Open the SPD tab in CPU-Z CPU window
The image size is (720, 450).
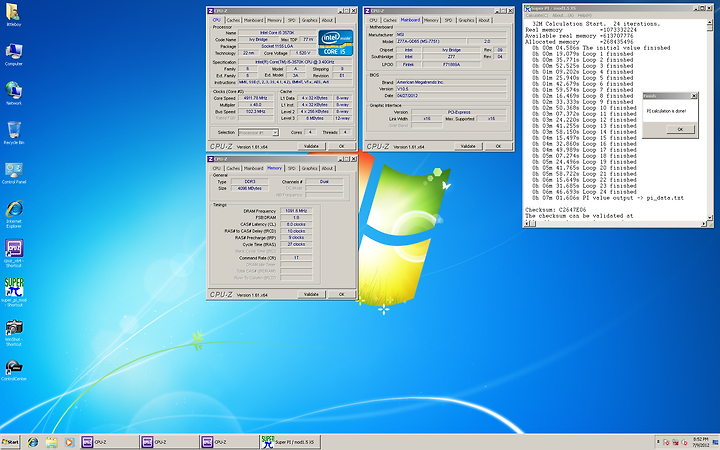pyautogui.click(x=292, y=20)
